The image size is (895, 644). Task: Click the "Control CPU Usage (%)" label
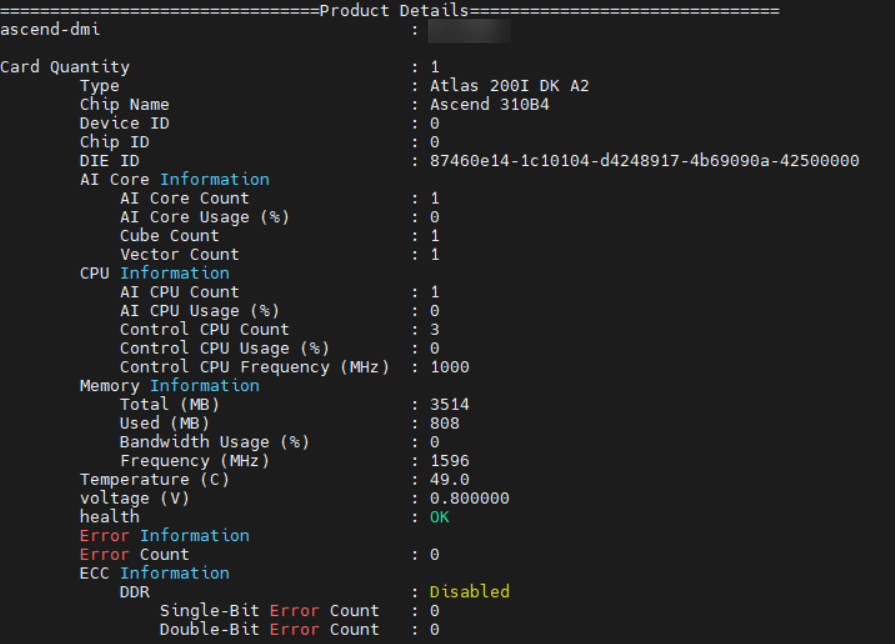[x=224, y=348]
